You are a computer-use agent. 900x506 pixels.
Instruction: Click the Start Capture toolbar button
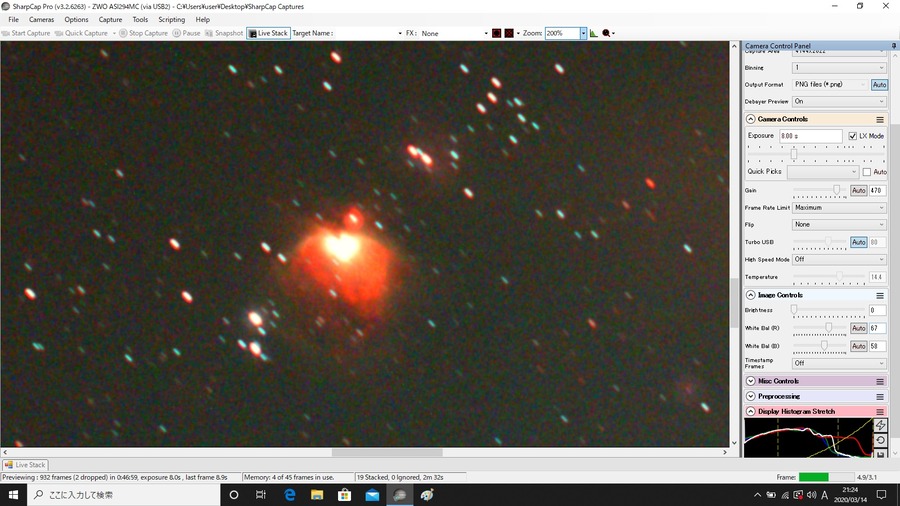26,33
